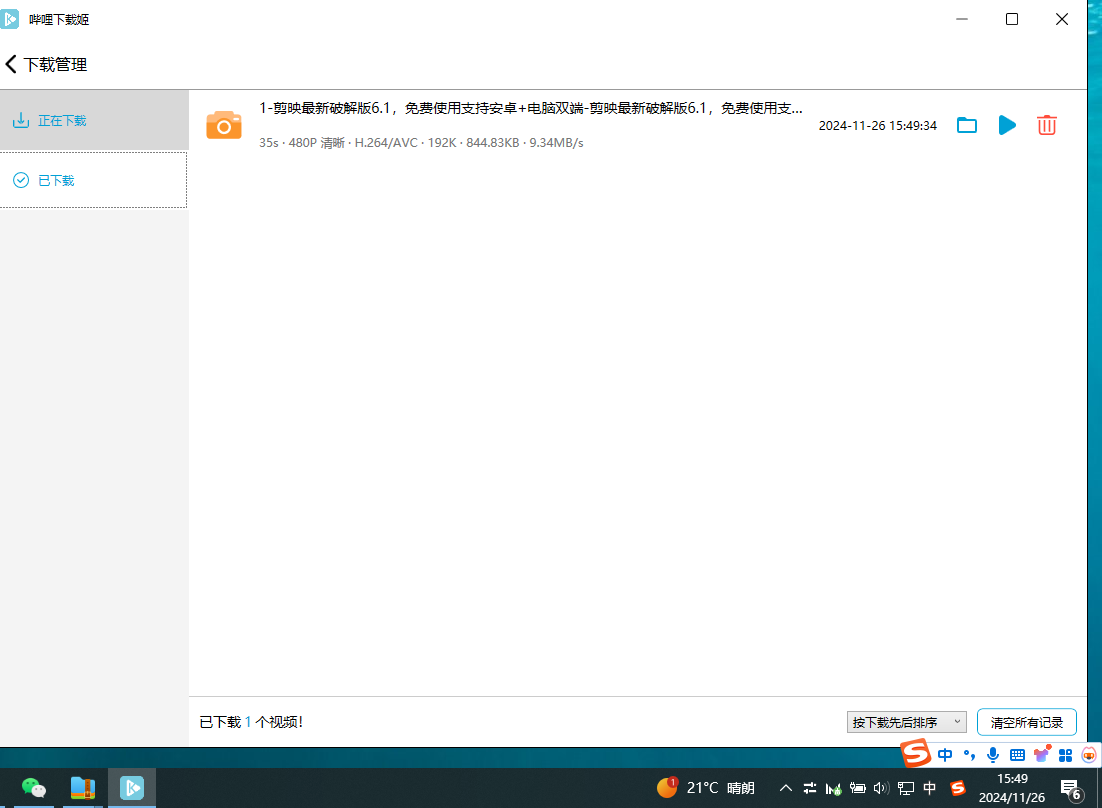Click the GPU tray icon beside the battery
This screenshot has height=808, width=1102.
pos(834,789)
